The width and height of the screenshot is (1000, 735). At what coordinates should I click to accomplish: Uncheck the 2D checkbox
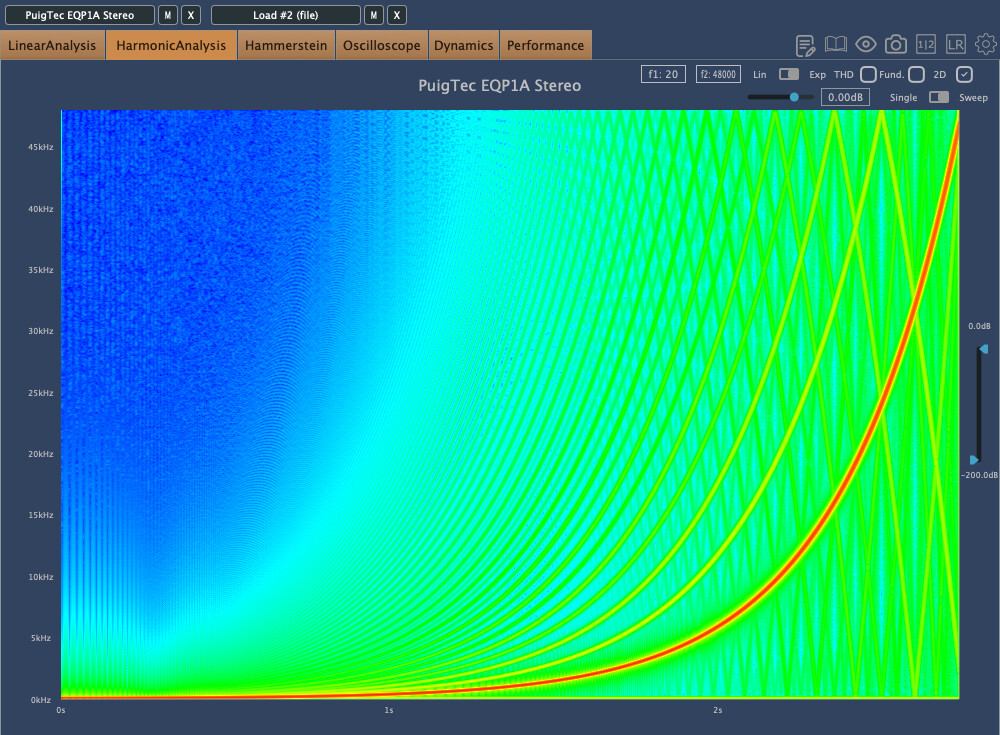pos(964,74)
